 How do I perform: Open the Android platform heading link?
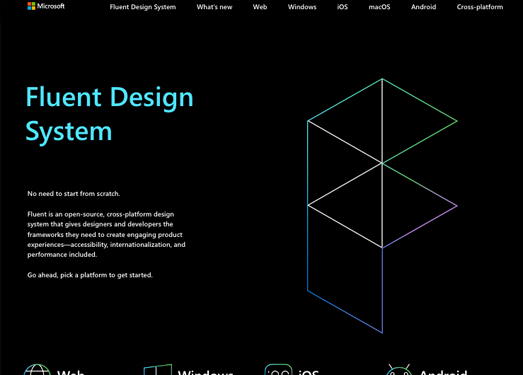pyautogui.click(x=443, y=372)
